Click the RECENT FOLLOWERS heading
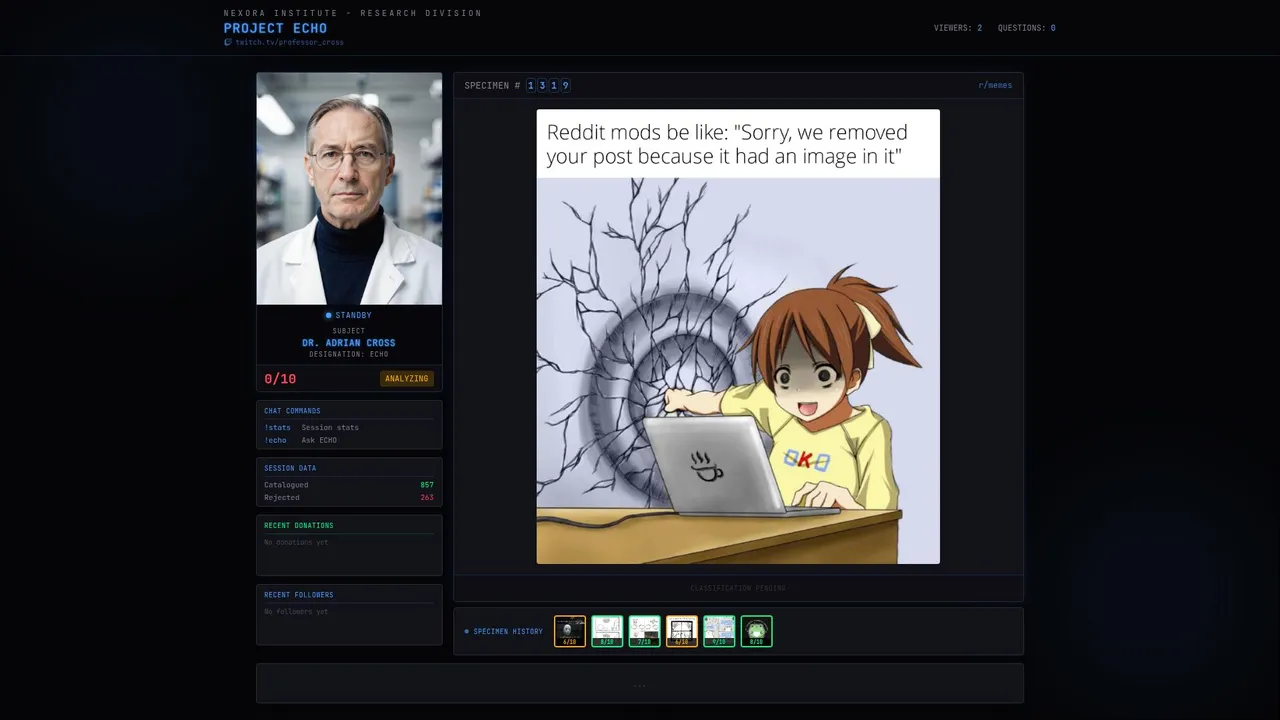 pos(299,595)
